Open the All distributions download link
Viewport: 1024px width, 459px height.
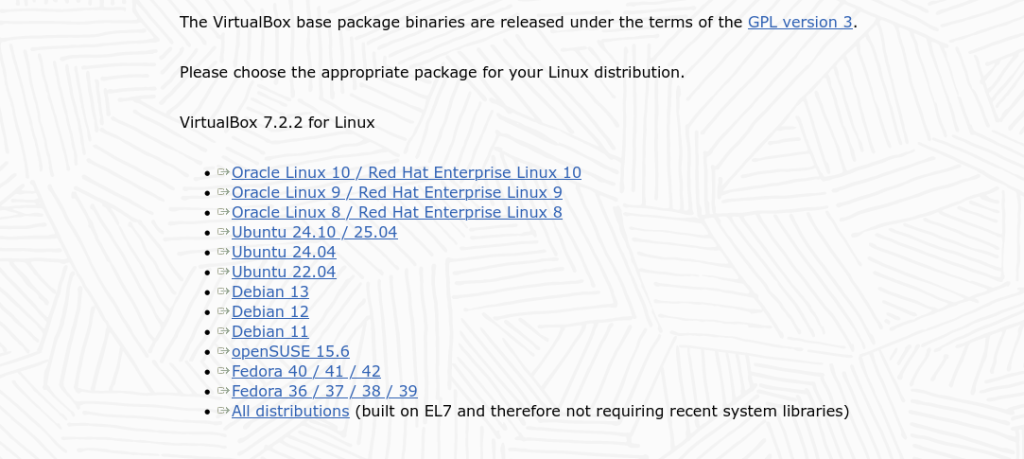[x=290, y=411]
